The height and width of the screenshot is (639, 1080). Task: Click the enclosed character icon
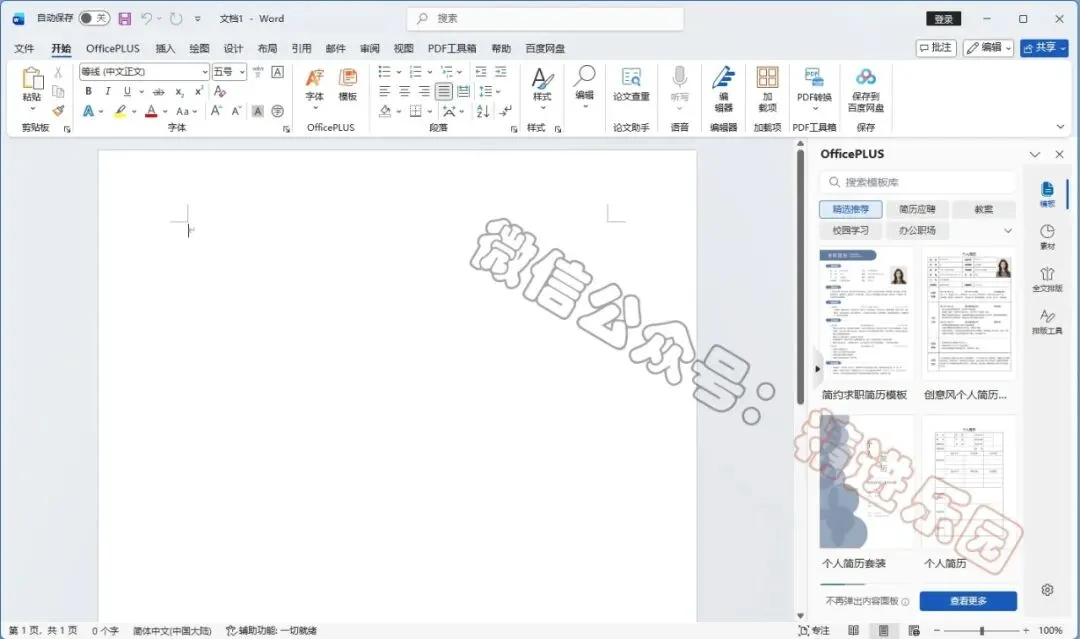(x=278, y=111)
